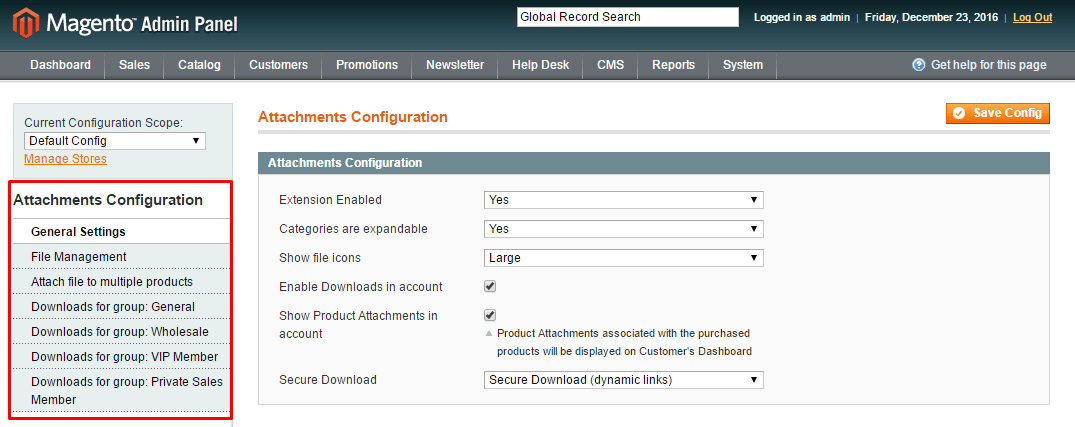Image resolution: width=1075 pixels, height=427 pixels.
Task: Open the CMS menu
Action: click(x=611, y=65)
